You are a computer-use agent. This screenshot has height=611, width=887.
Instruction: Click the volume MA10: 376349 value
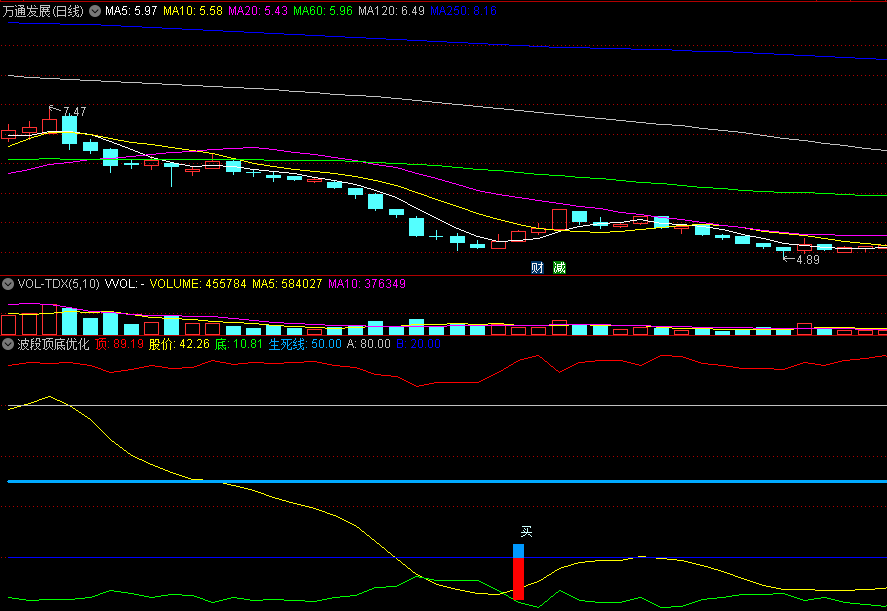pos(367,283)
